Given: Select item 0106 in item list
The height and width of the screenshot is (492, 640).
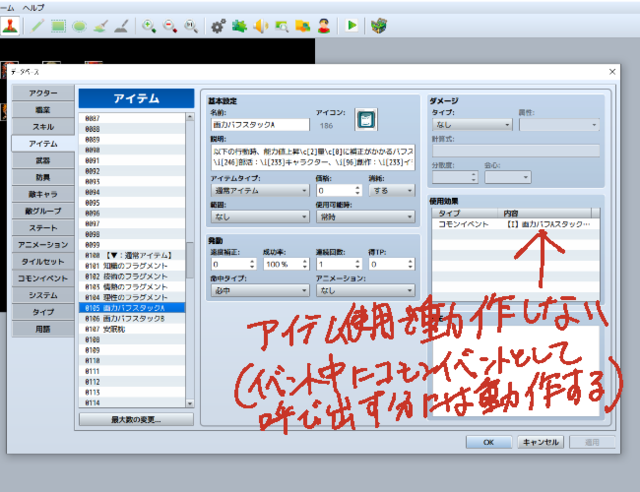Looking at the screenshot, I should 132,318.
